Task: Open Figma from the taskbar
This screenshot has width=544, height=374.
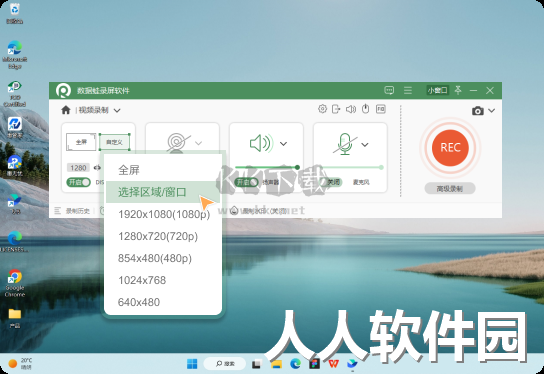Action: click(315, 364)
